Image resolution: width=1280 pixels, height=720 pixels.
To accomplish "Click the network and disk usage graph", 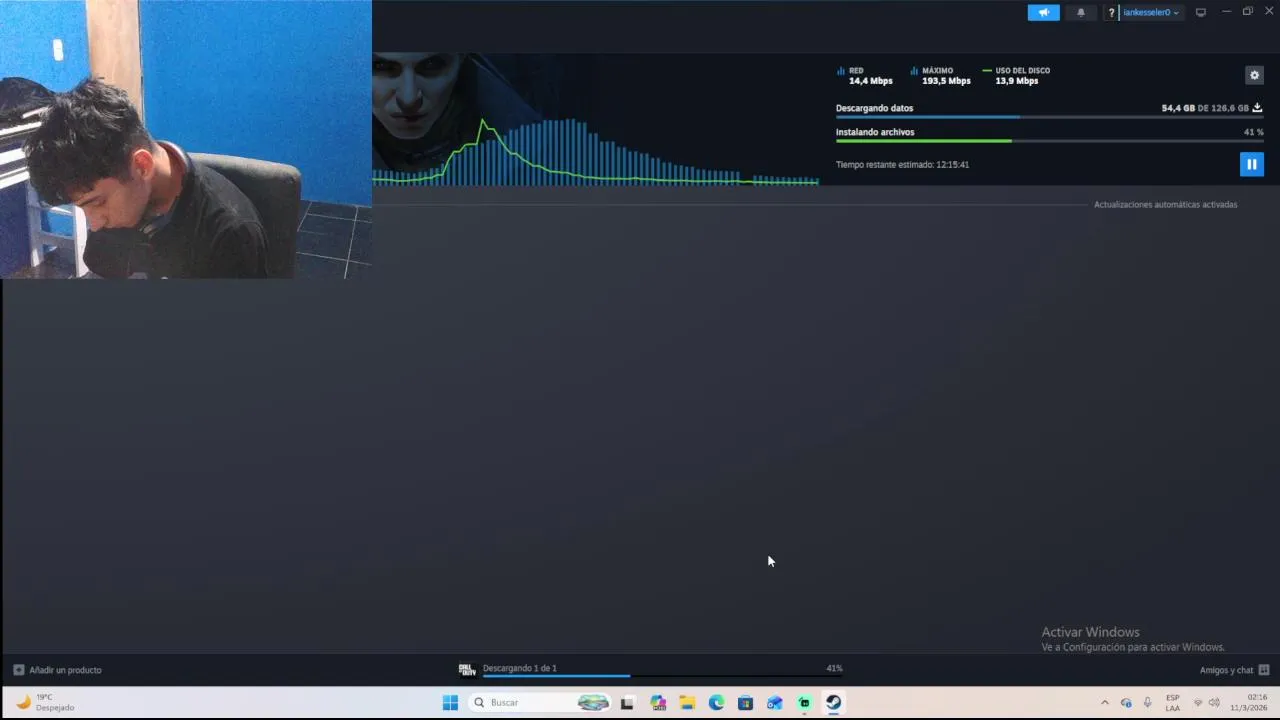I will coord(596,152).
